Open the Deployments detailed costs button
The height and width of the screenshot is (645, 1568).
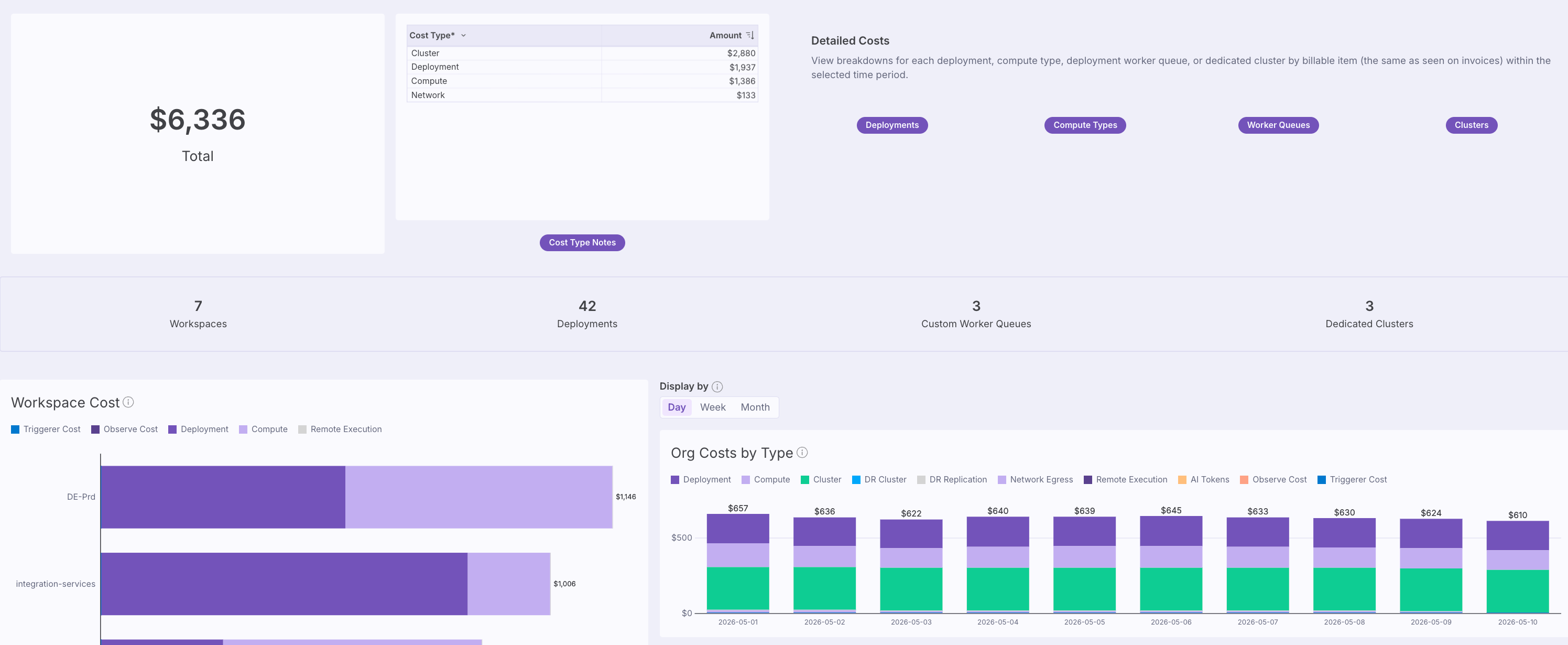[892, 125]
